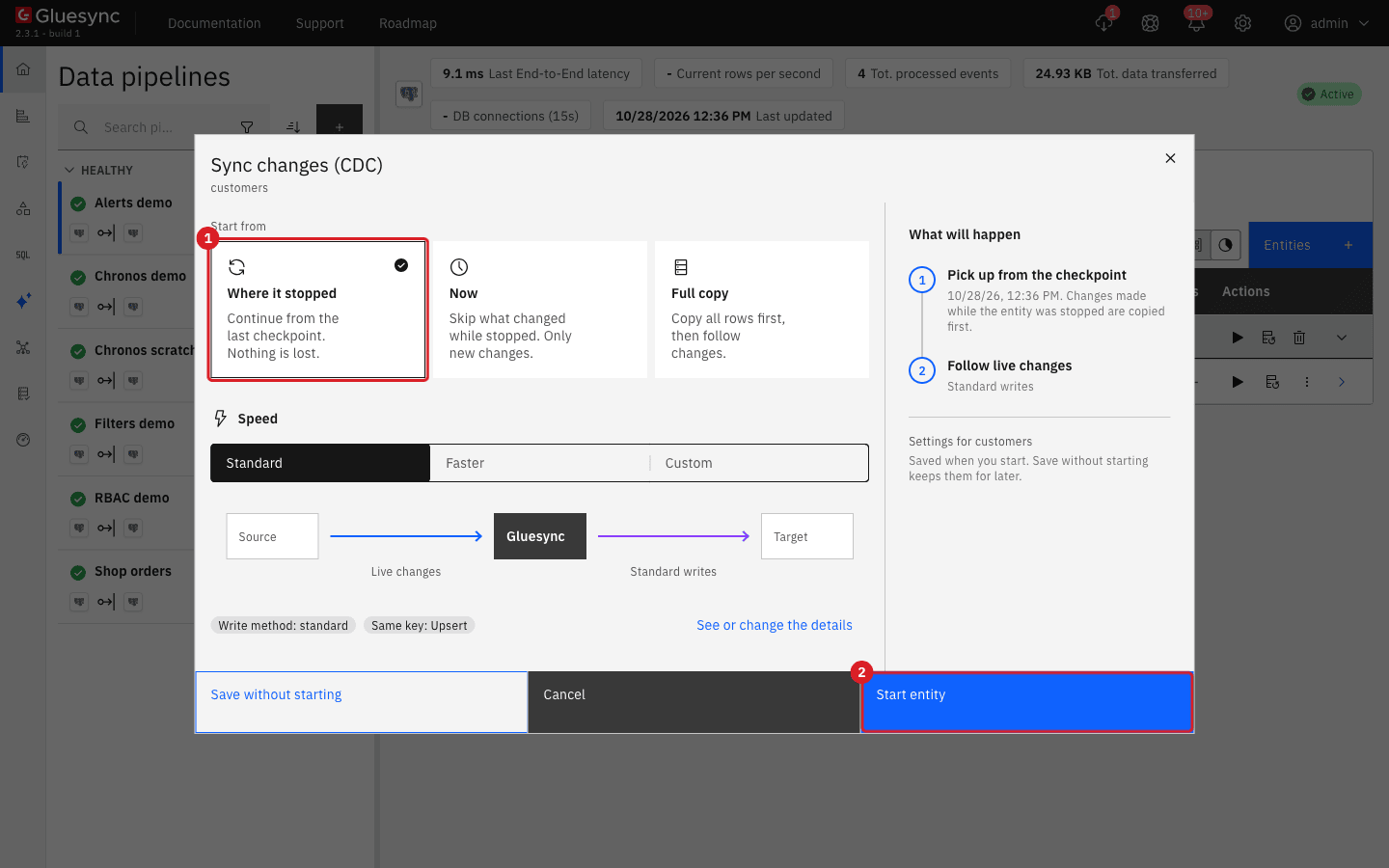This screenshot has height=868, width=1389.
Task: Select the RBAC demo pipeline
Action: click(x=131, y=498)
